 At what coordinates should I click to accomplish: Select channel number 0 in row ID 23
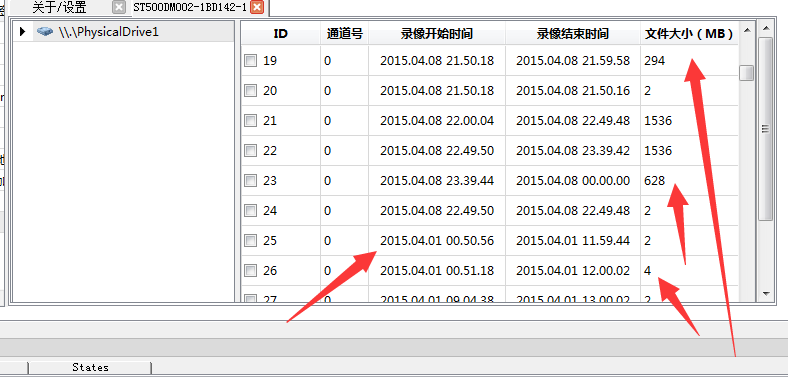point(328,180)
